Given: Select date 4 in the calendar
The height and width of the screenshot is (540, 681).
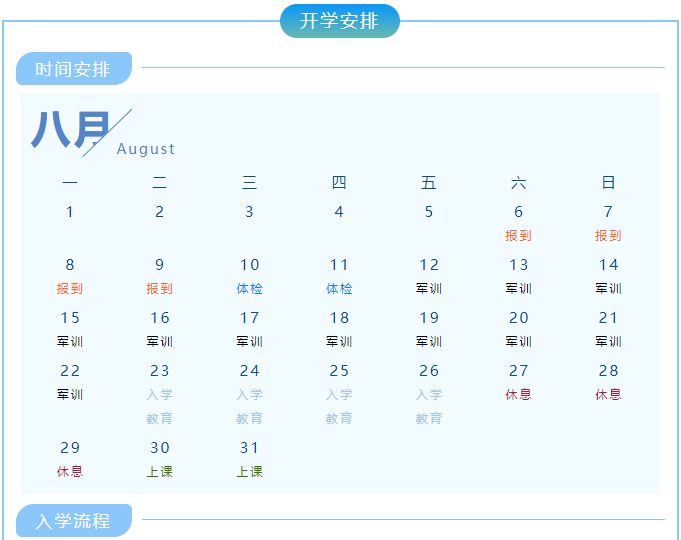Looking at the screenshot, I should pyautogui.click(x=339, y=212).
